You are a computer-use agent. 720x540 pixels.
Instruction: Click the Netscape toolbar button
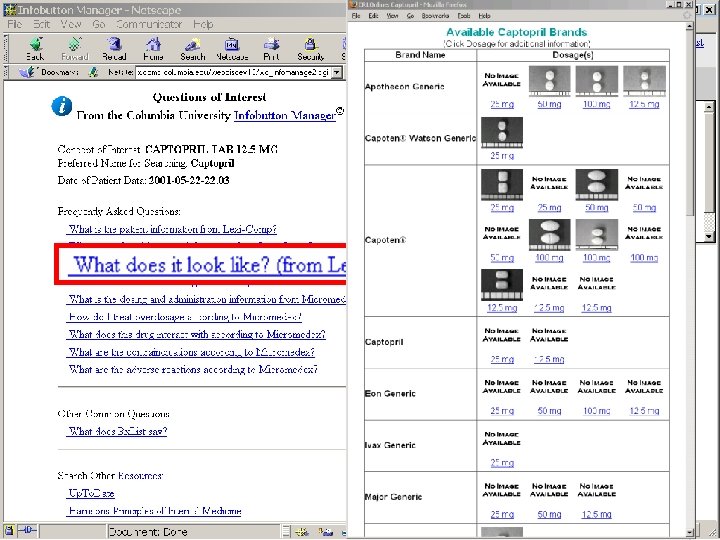(x=232, y=49)
